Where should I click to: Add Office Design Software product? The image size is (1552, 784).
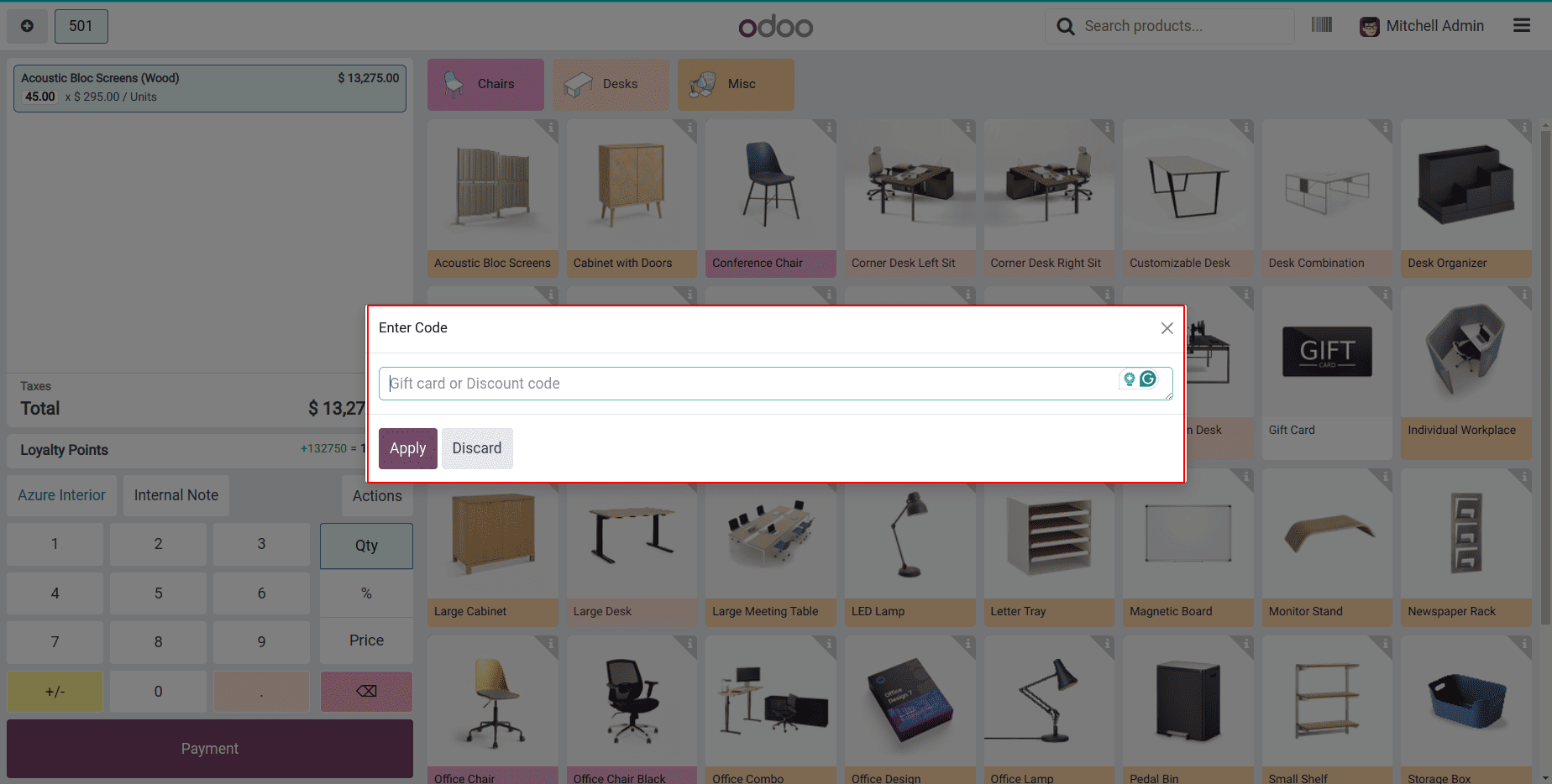click(x=910, y=709)
